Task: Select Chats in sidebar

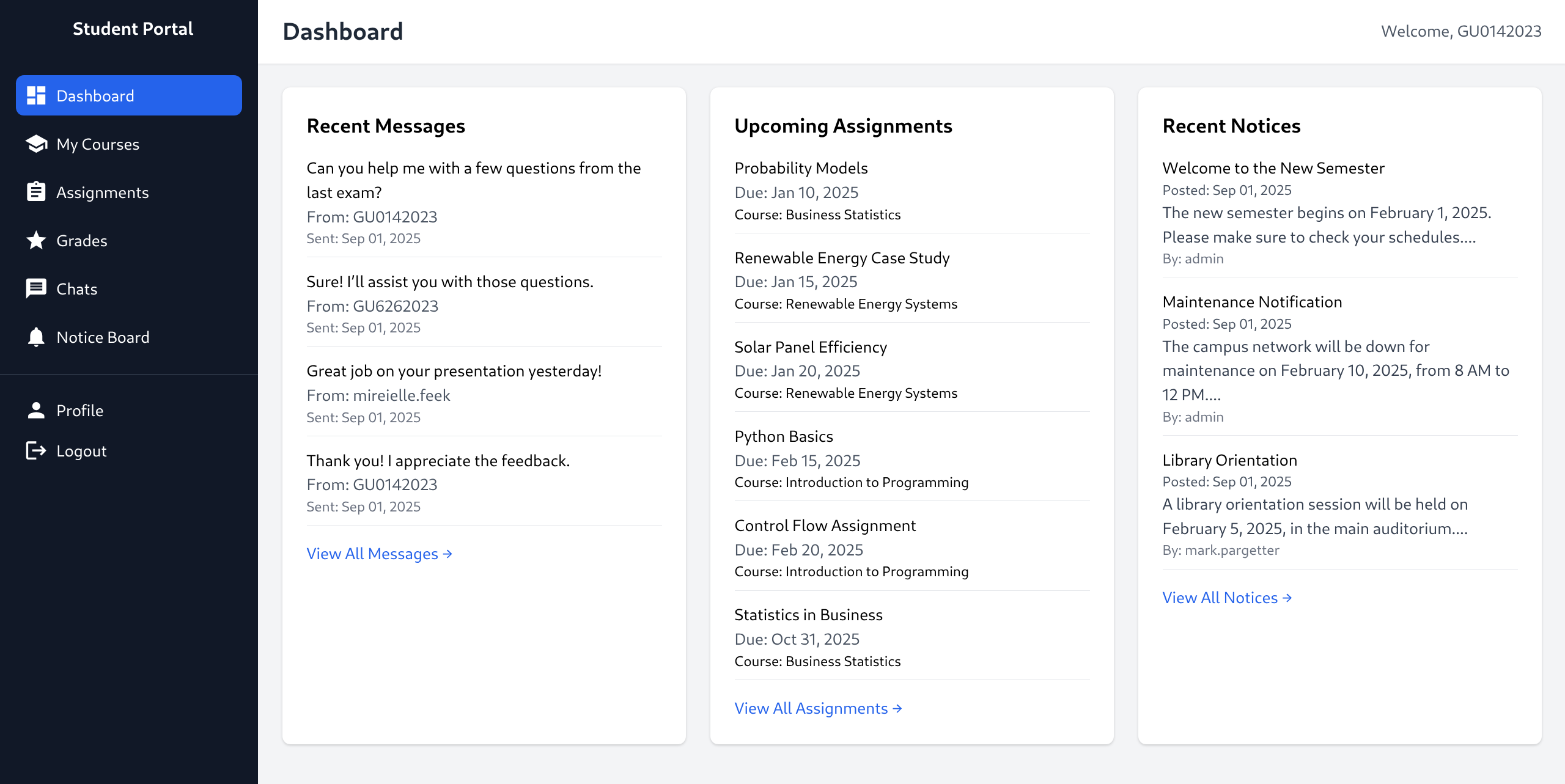Action: click(77, 289)
